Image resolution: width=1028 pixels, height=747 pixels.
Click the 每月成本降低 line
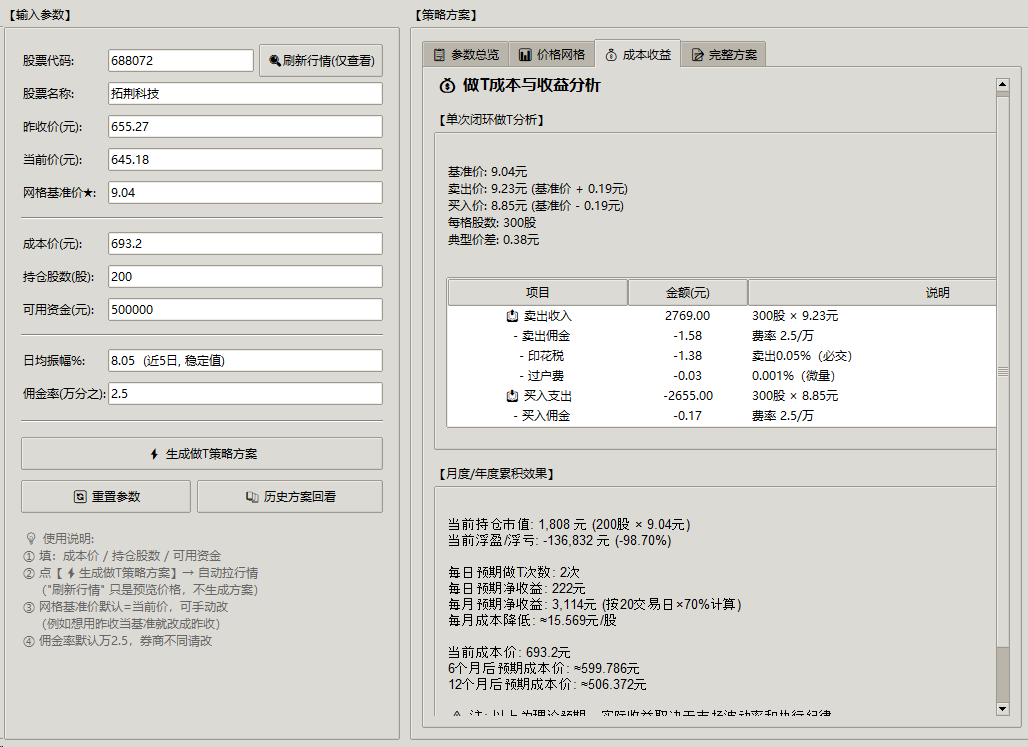coord(532,620)
